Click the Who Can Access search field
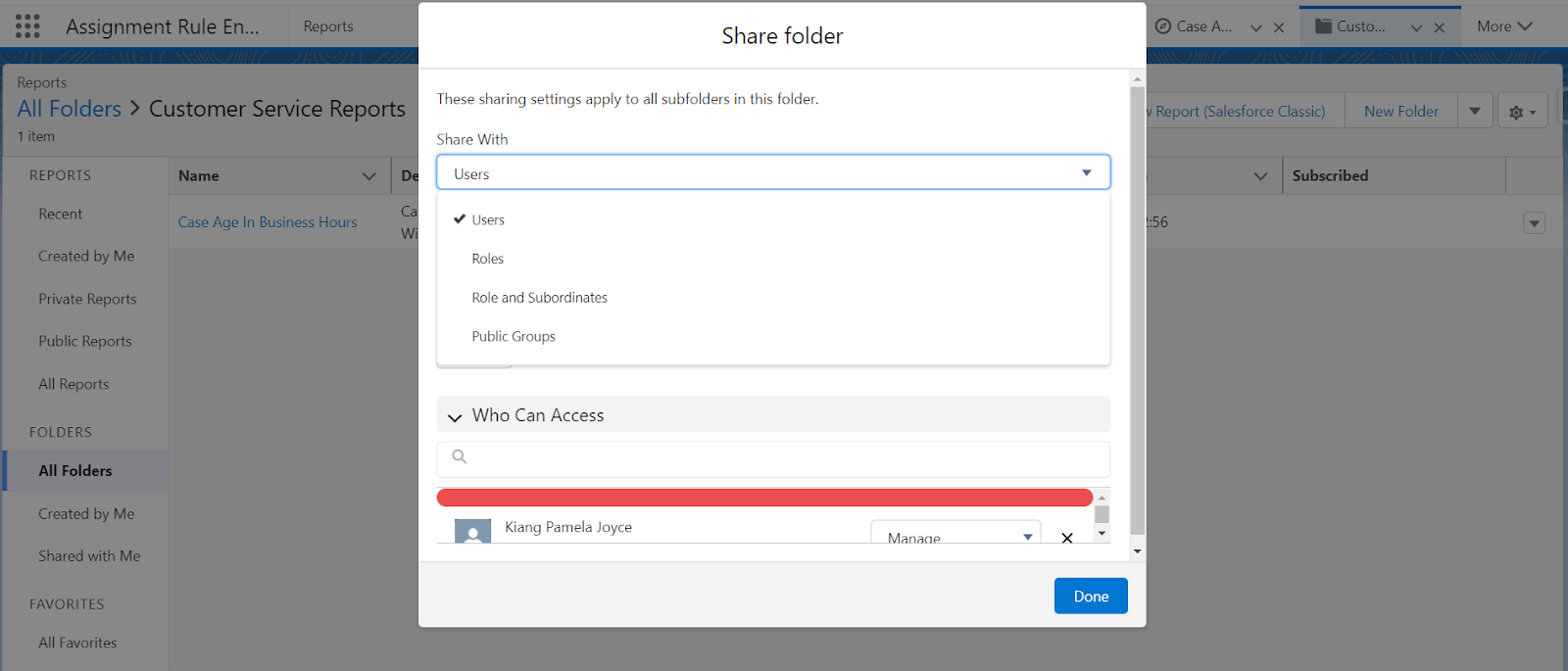The height and width of the screenshot is (671, 1568). point(773,459)
